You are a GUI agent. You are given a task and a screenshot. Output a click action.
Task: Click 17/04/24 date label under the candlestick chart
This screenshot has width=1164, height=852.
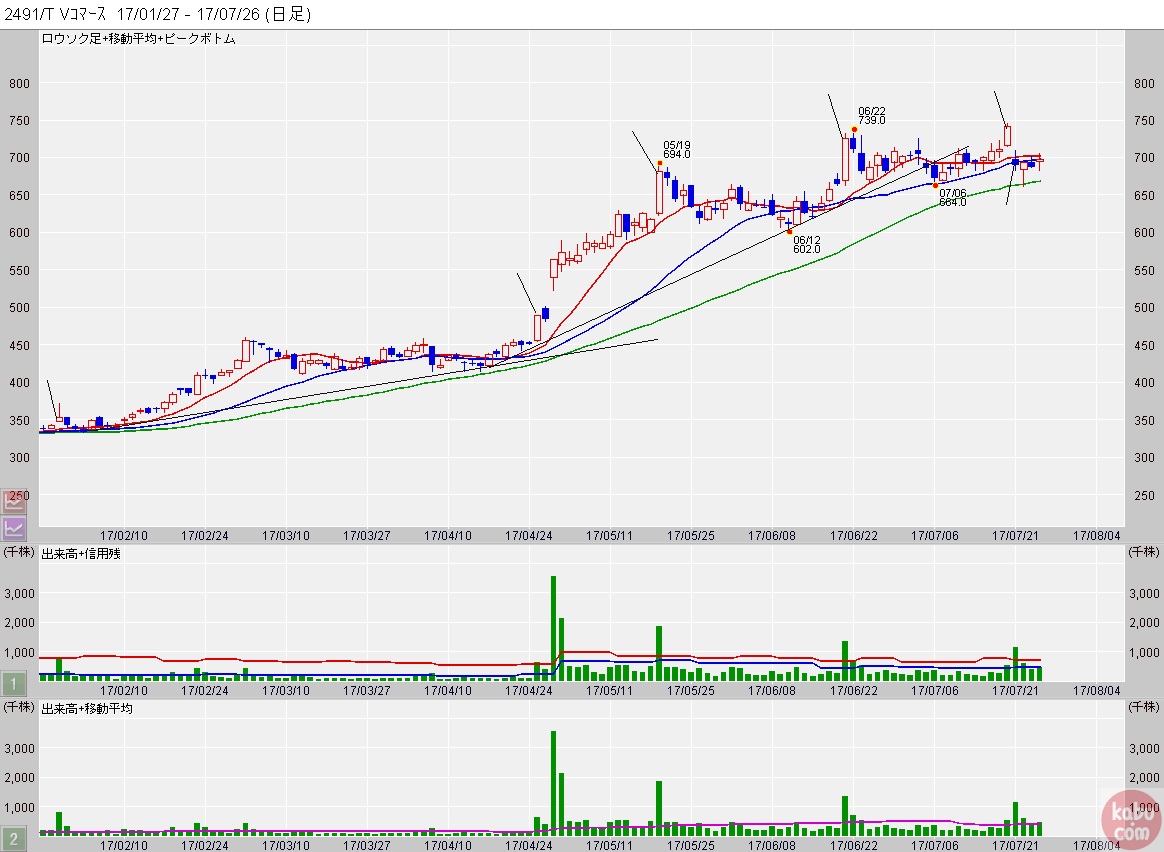coord(529,535)
